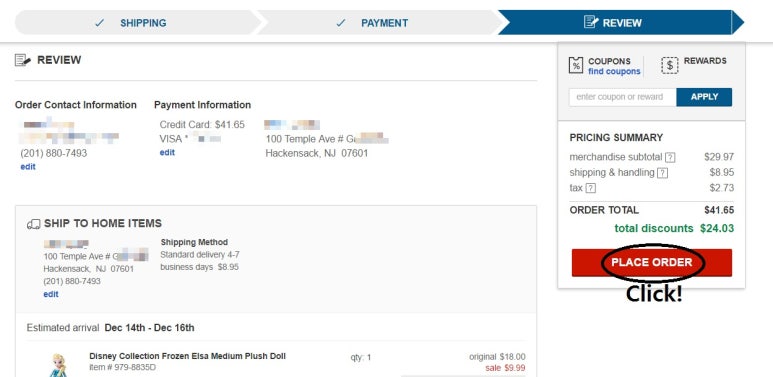Open the tax help question icon
This screenshot has height=377, width=773.
click(590, 188)
